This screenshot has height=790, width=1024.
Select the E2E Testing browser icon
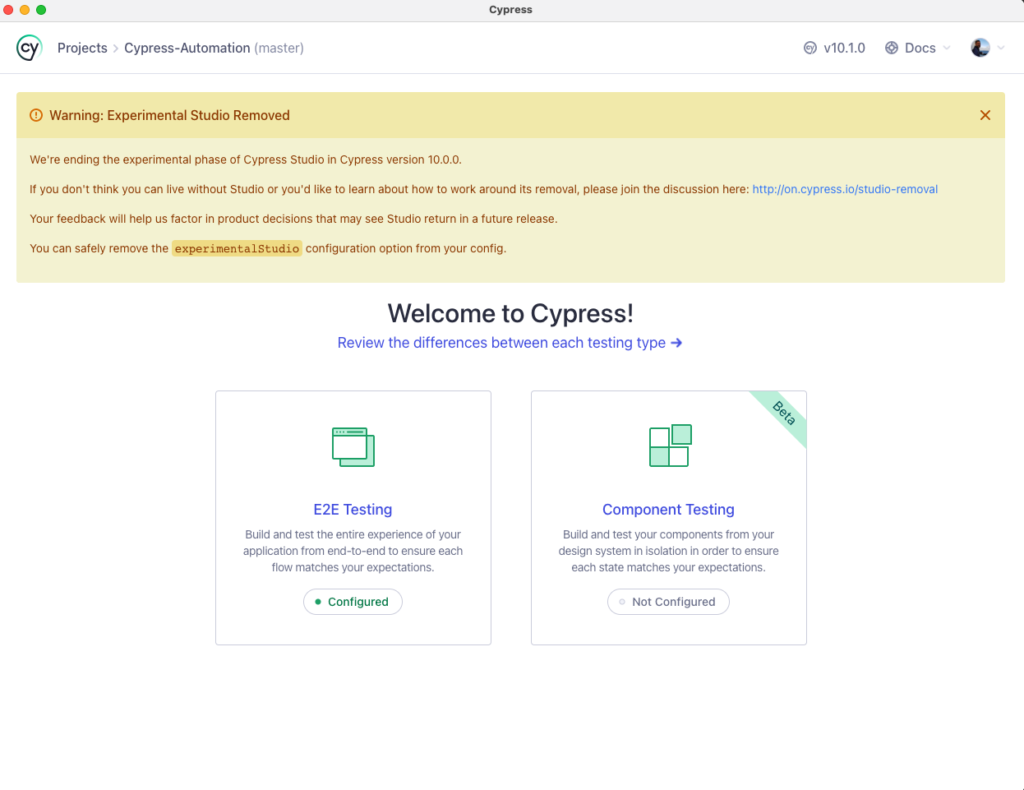tap(352, 446)
